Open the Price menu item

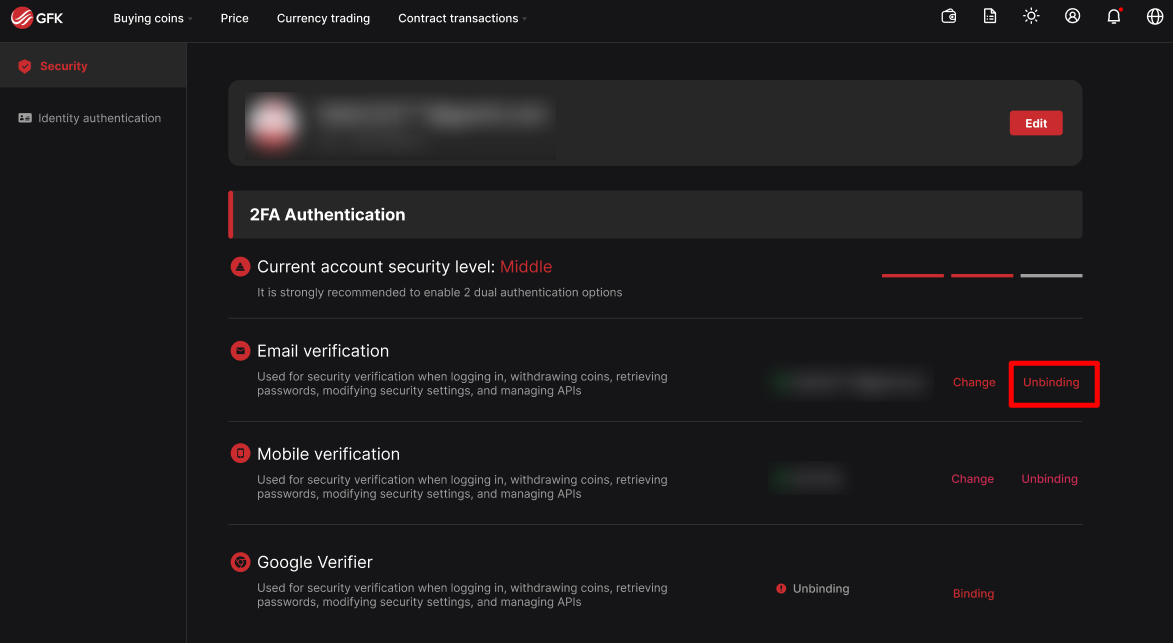pos(234,18)
